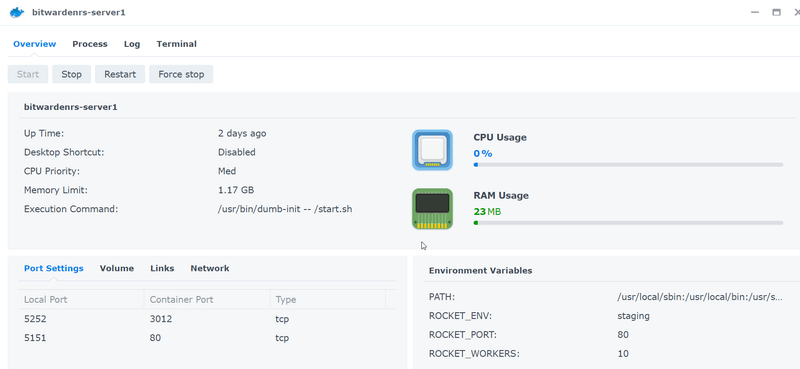Click CPU Priority value 'Med'
Viewport: 800px width, 369px height.
pyautogui.click(x=227, y=171)
